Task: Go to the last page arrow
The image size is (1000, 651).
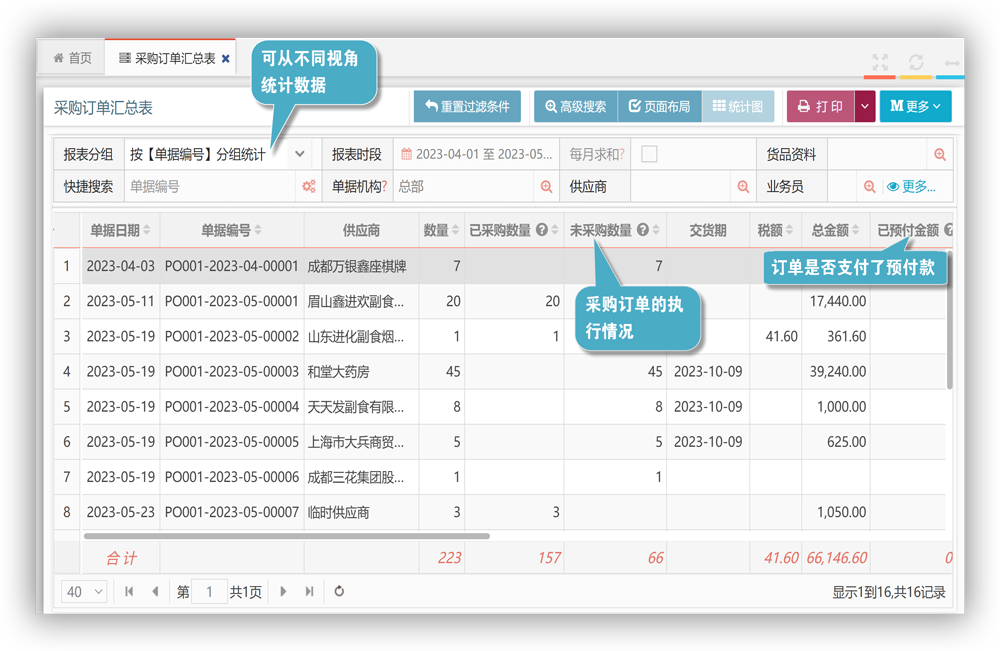Action: 309,592
